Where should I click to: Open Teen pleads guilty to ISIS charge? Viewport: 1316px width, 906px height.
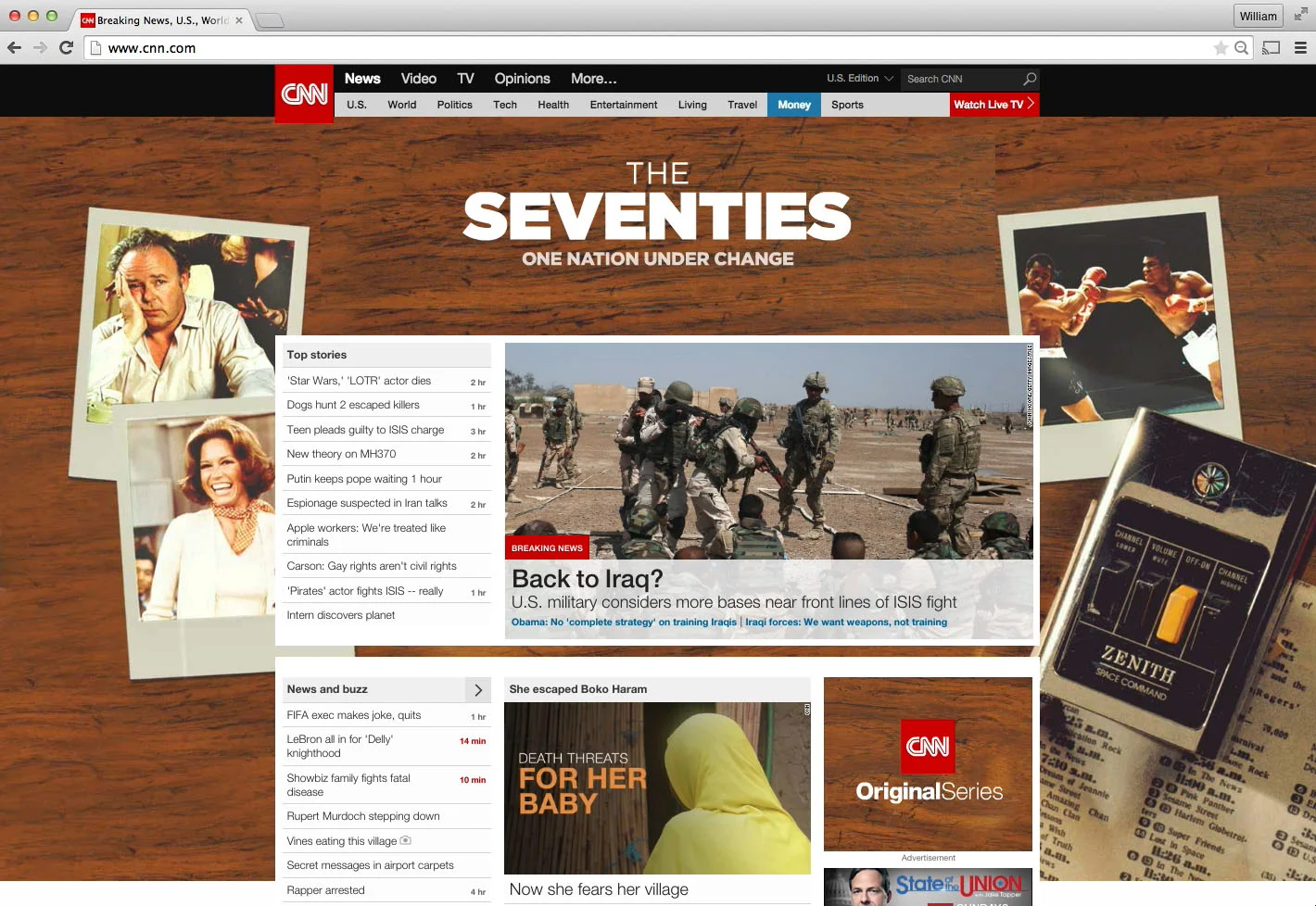tap(365, 430)
